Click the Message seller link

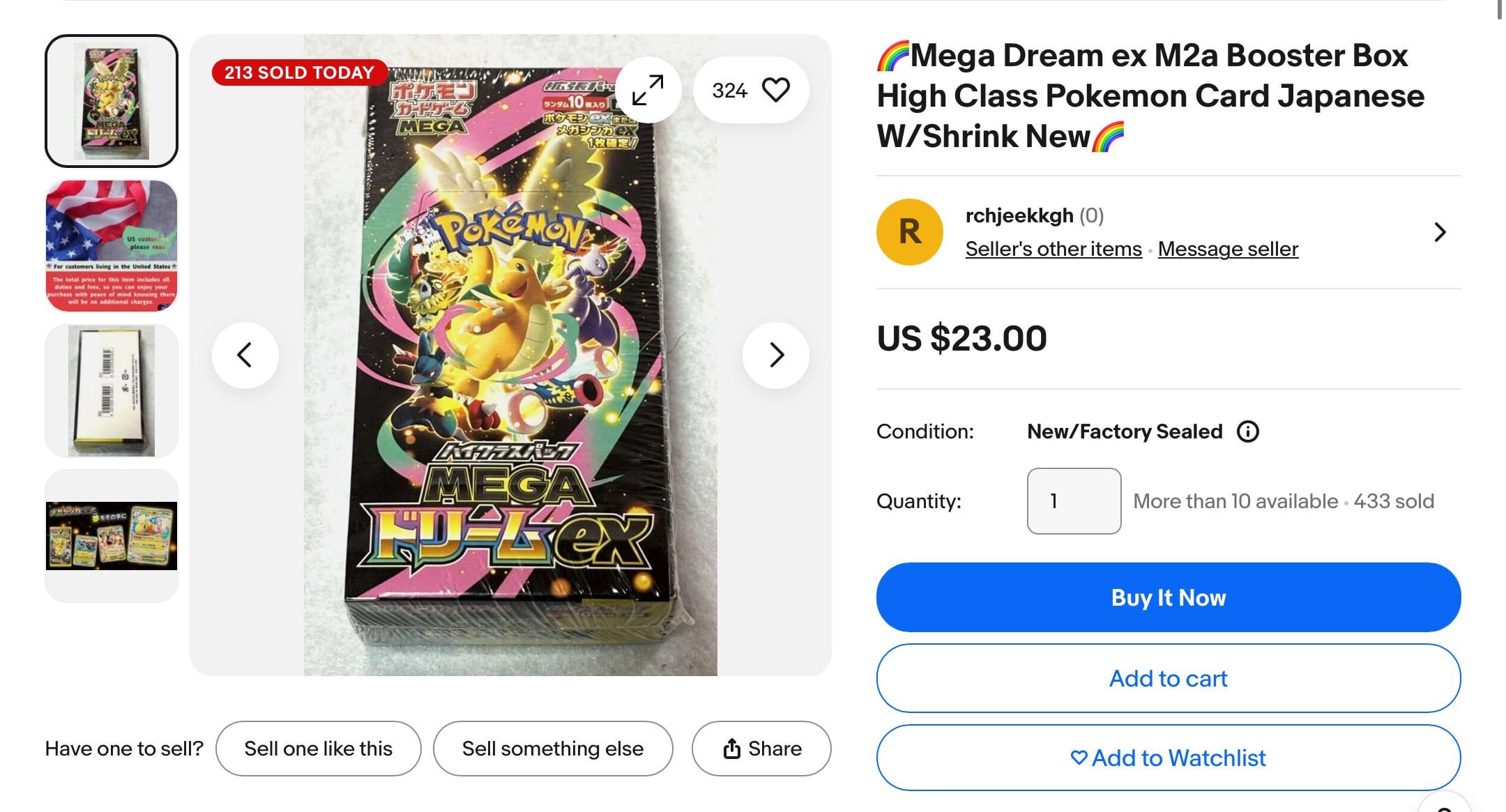pyautogui.click(x=1228, y=249)
